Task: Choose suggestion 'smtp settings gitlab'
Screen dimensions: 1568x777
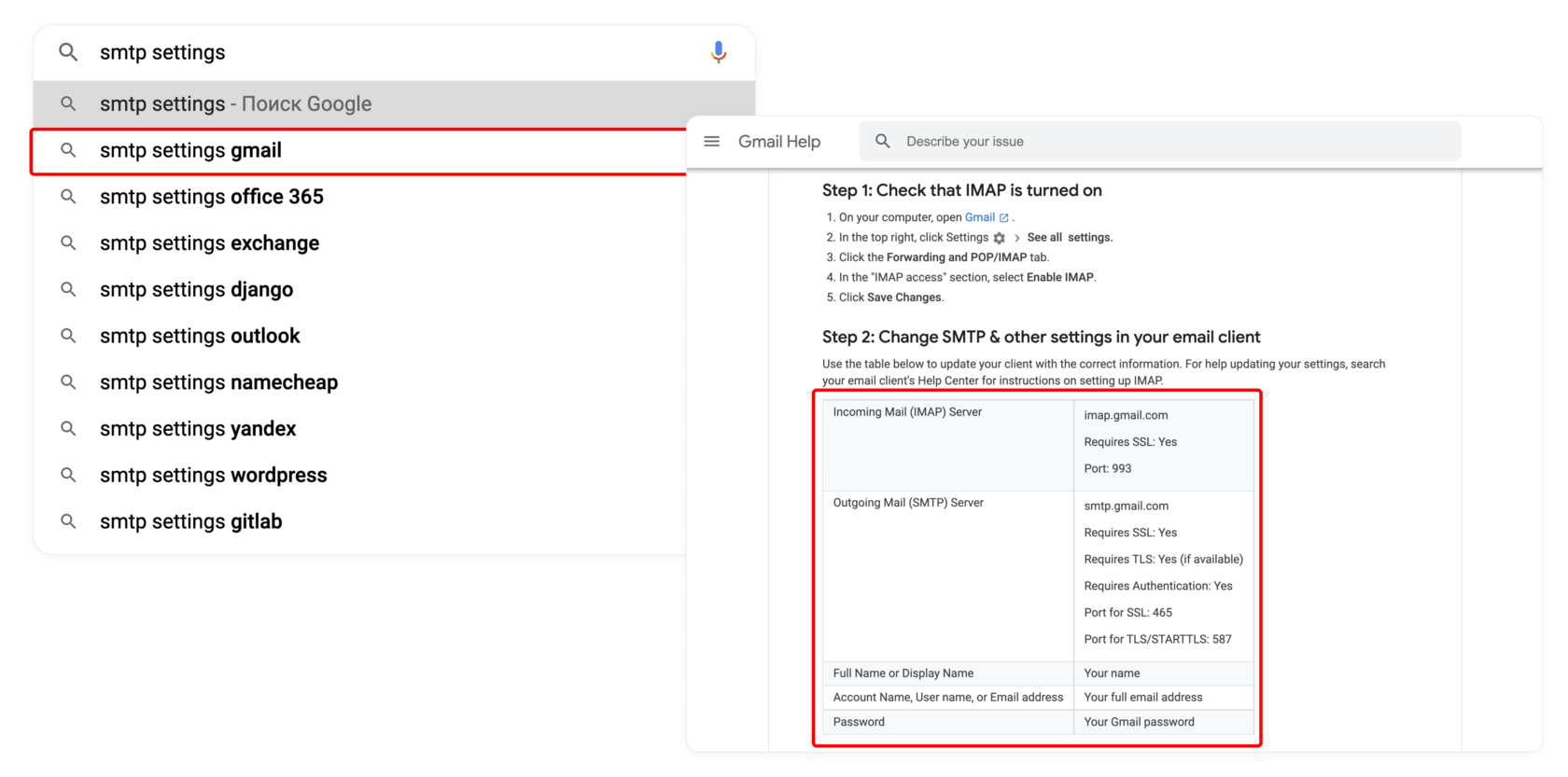Action: pos(359,521)
